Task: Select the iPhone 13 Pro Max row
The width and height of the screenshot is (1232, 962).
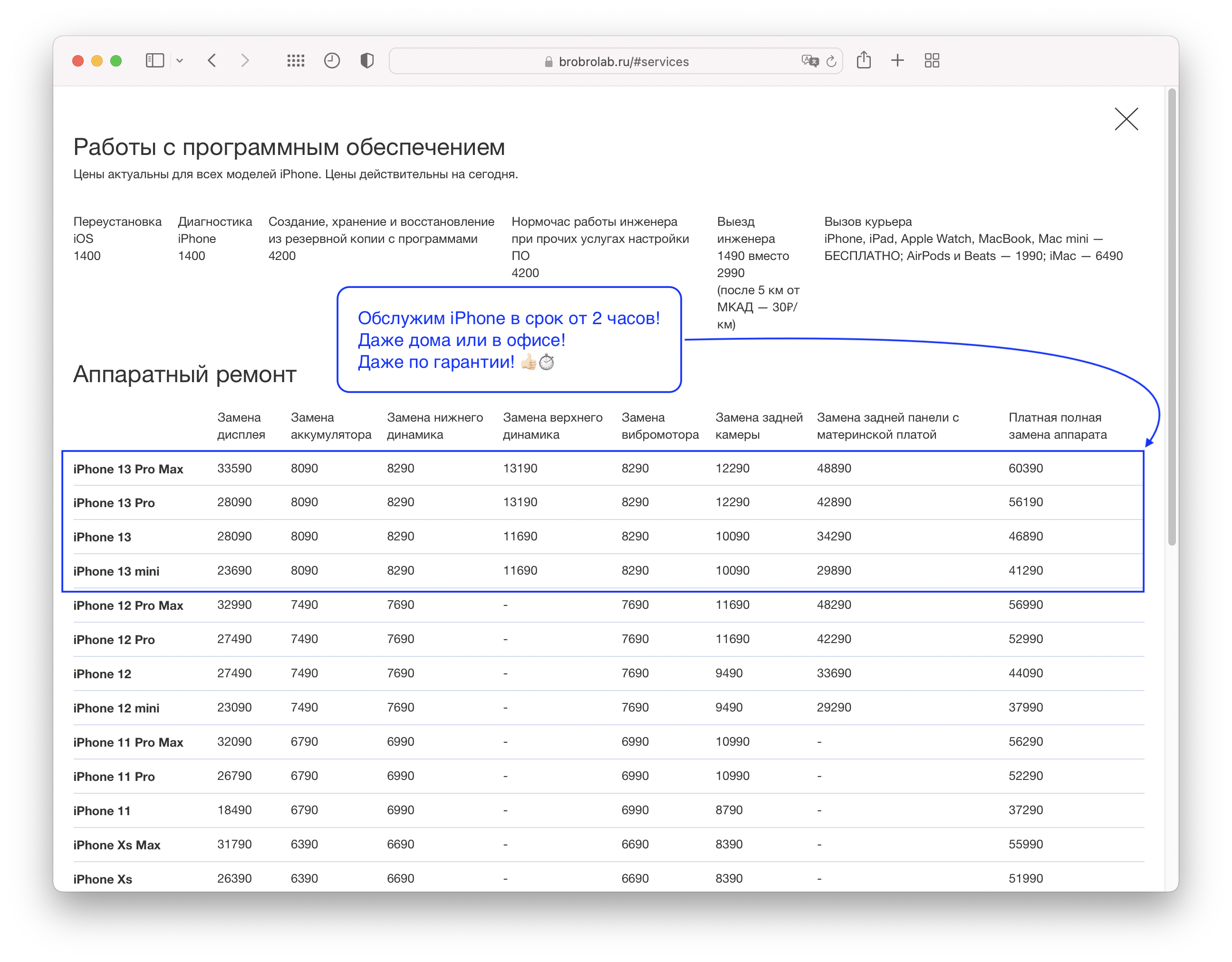Action: [128, 469]
